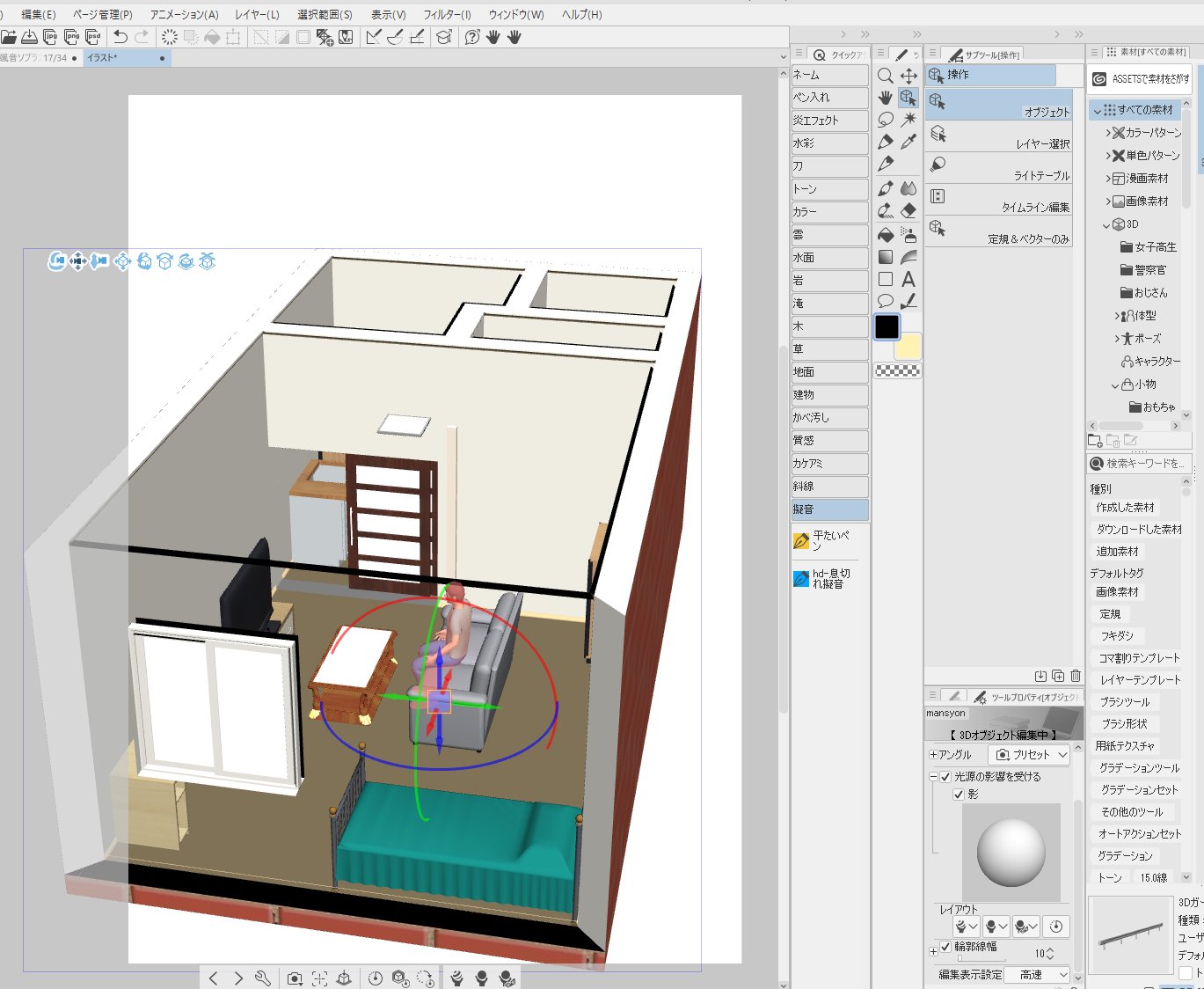Open the レイヤー(L) menu
This screenshot has width=1204, height=989.
point(257,15)
